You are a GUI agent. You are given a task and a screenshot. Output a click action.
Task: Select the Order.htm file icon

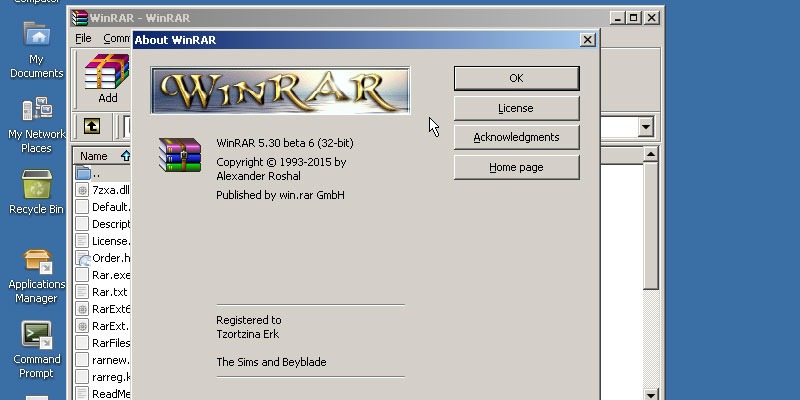click(x=82, y=258)
